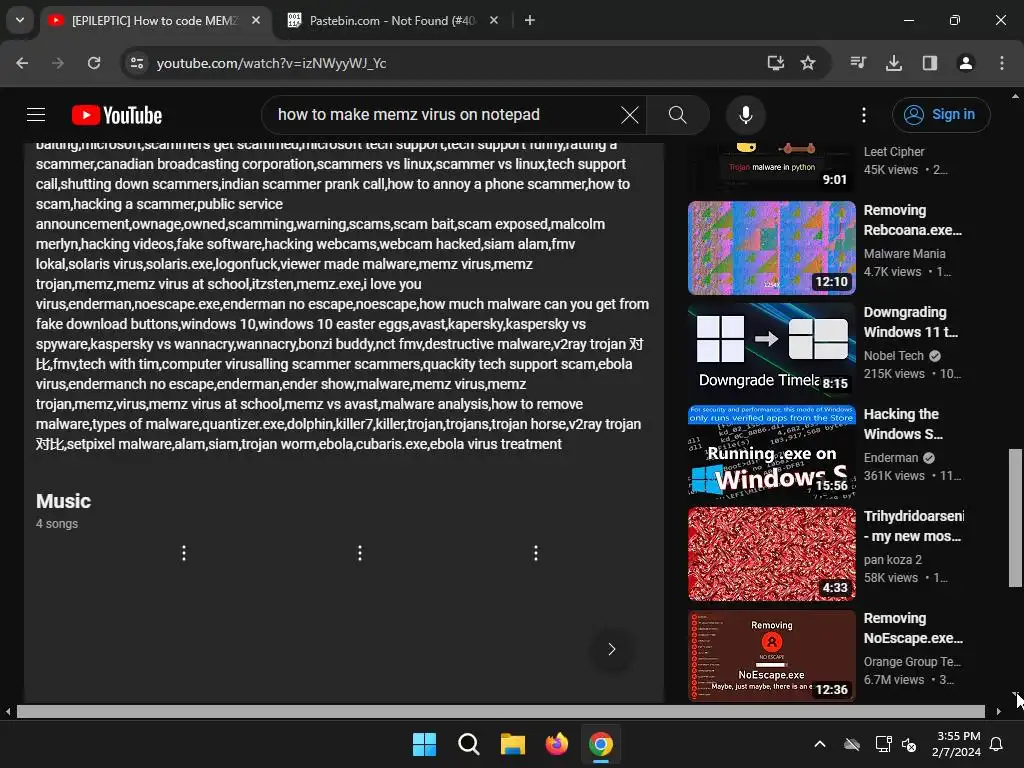Open the tab search dropdown
This screenshot has width=1024, height=768.
(20, 20)
